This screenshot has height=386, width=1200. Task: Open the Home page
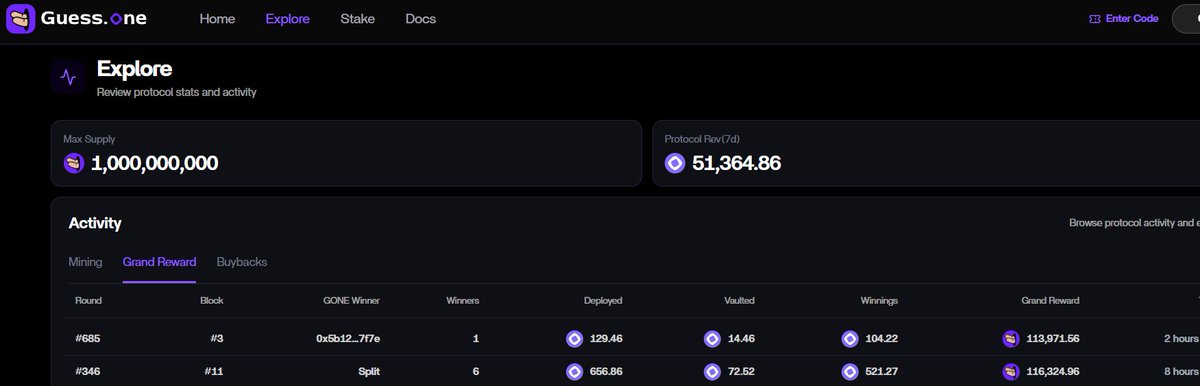[x=217, y=19]
